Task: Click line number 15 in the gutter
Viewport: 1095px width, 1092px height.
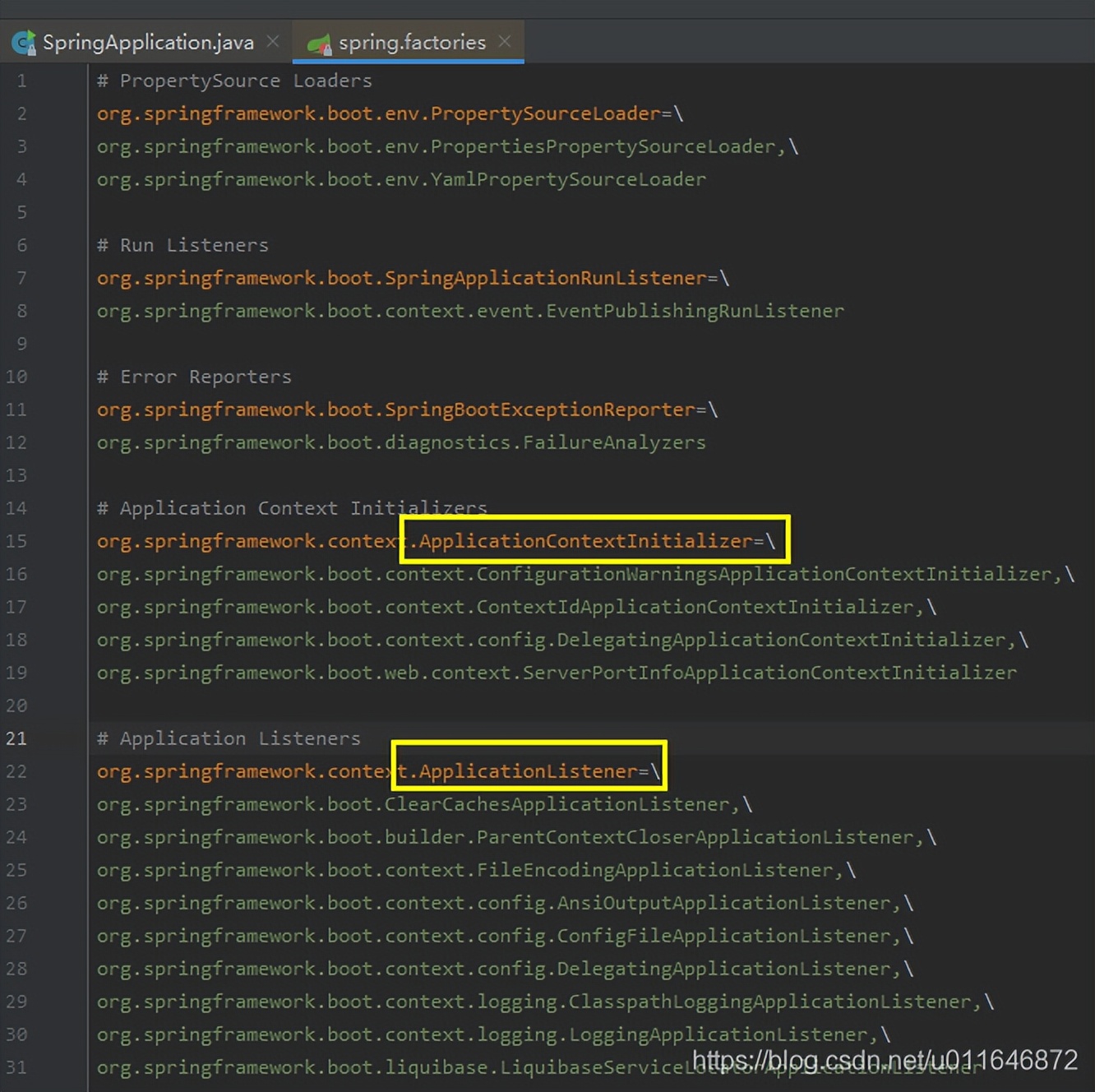Action: point(16,541)
